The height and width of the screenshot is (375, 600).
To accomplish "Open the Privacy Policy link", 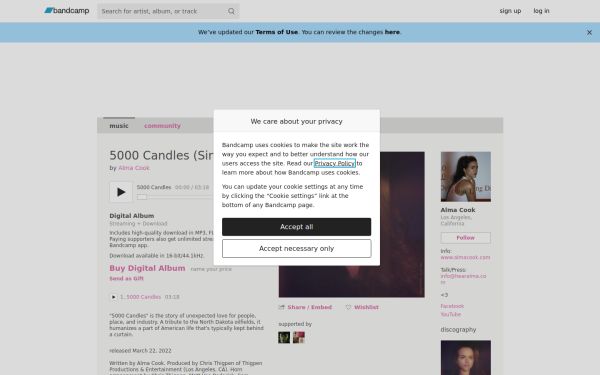I will (x=334, y=163).
